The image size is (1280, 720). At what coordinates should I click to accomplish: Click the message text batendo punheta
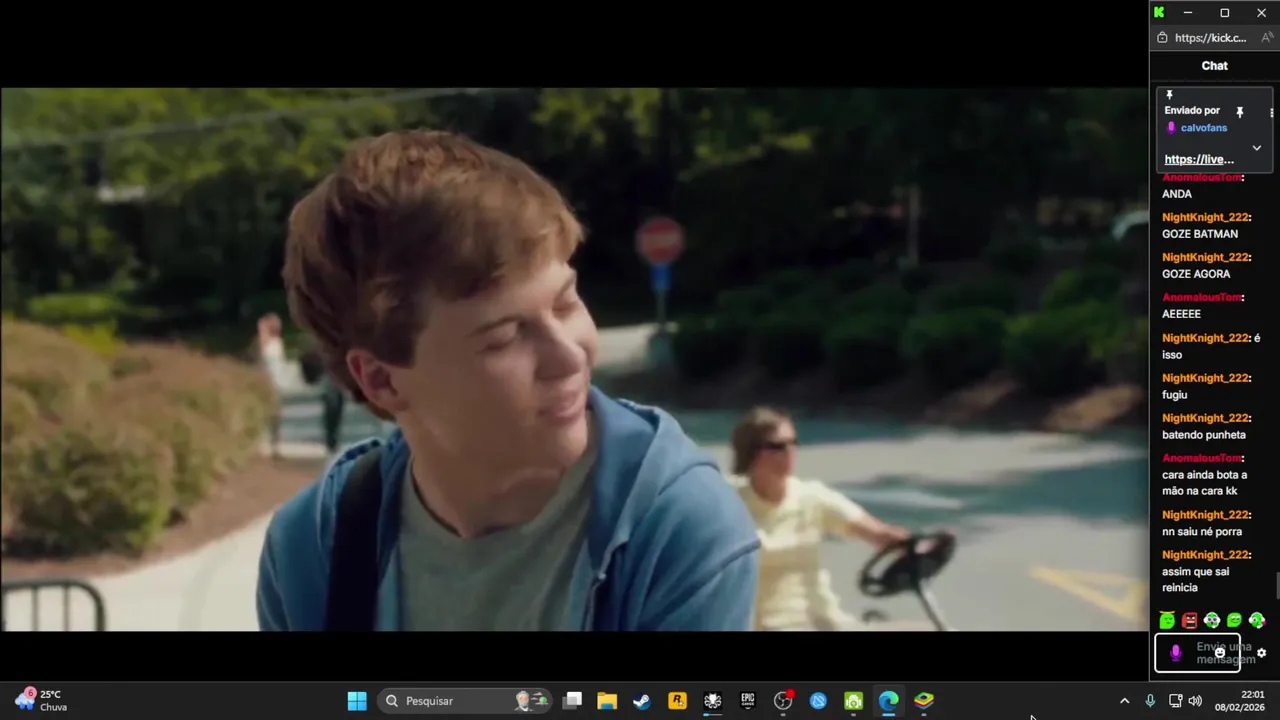(1204, 435)
